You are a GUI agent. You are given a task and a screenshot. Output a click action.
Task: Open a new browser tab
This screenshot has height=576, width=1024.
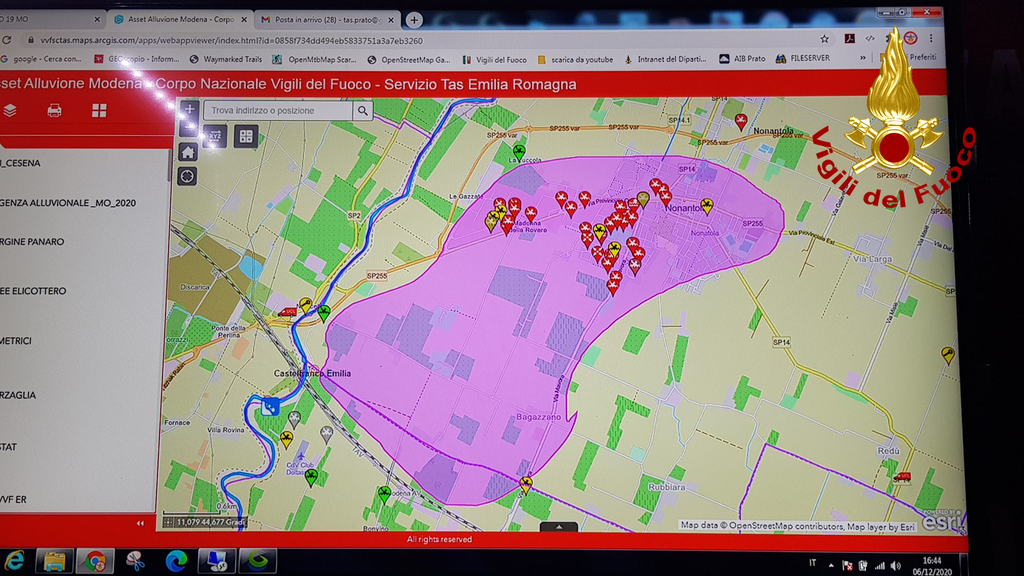(414, 20)
